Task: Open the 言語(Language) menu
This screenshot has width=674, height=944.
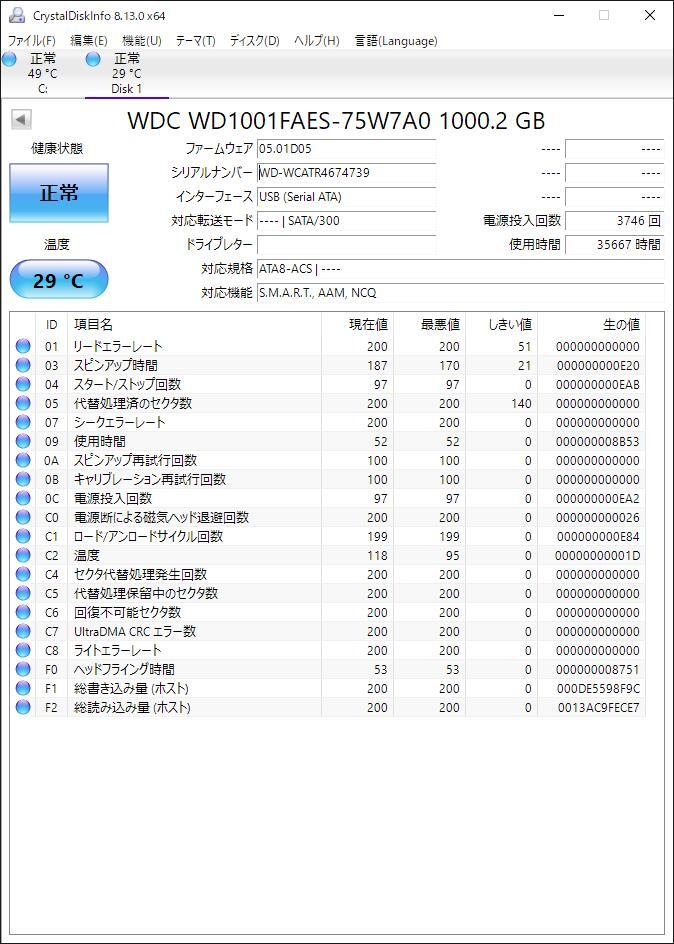Action: click(x=396, y=41)
